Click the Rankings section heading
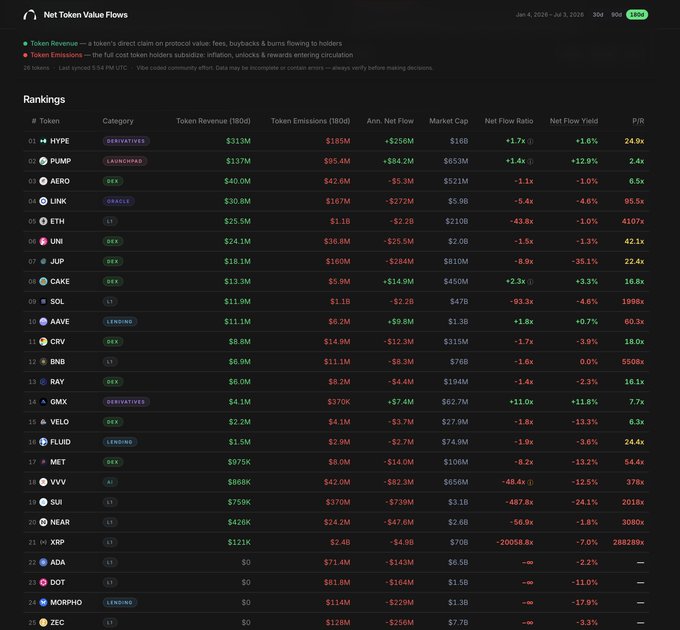Viewport: 680px width, 630px height. click(x=44, y=99)
